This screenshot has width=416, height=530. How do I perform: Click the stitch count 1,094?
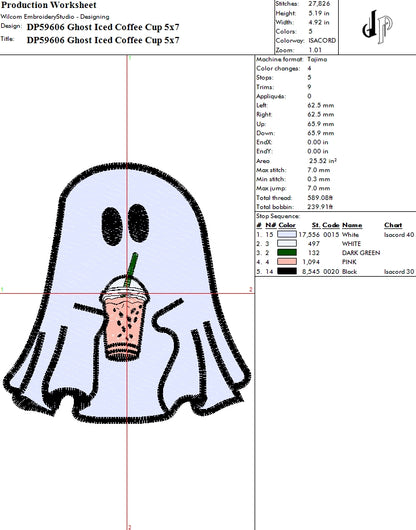click(311, 262)
